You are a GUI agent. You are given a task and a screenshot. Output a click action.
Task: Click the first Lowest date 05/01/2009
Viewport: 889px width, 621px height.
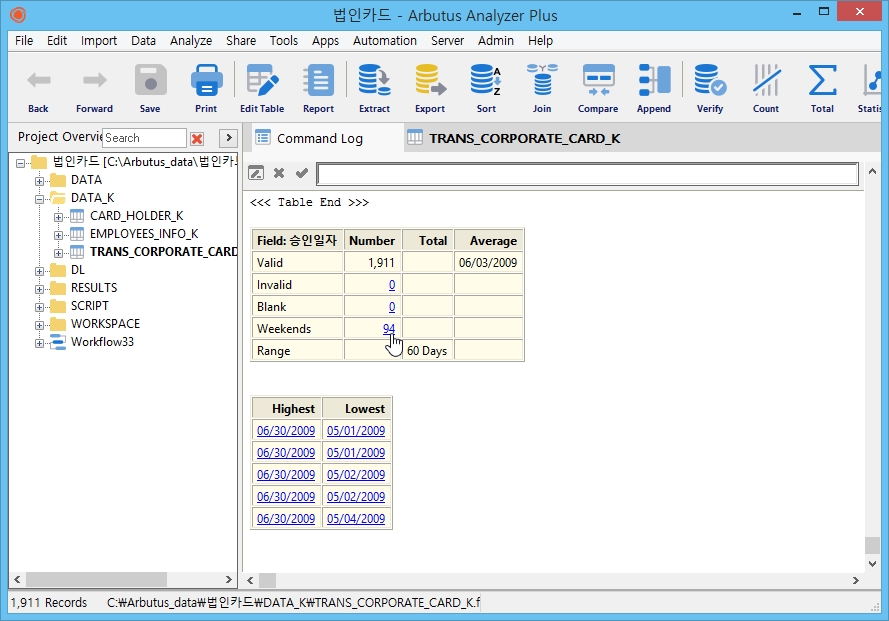pyautogui.click(x=356, y=431)
